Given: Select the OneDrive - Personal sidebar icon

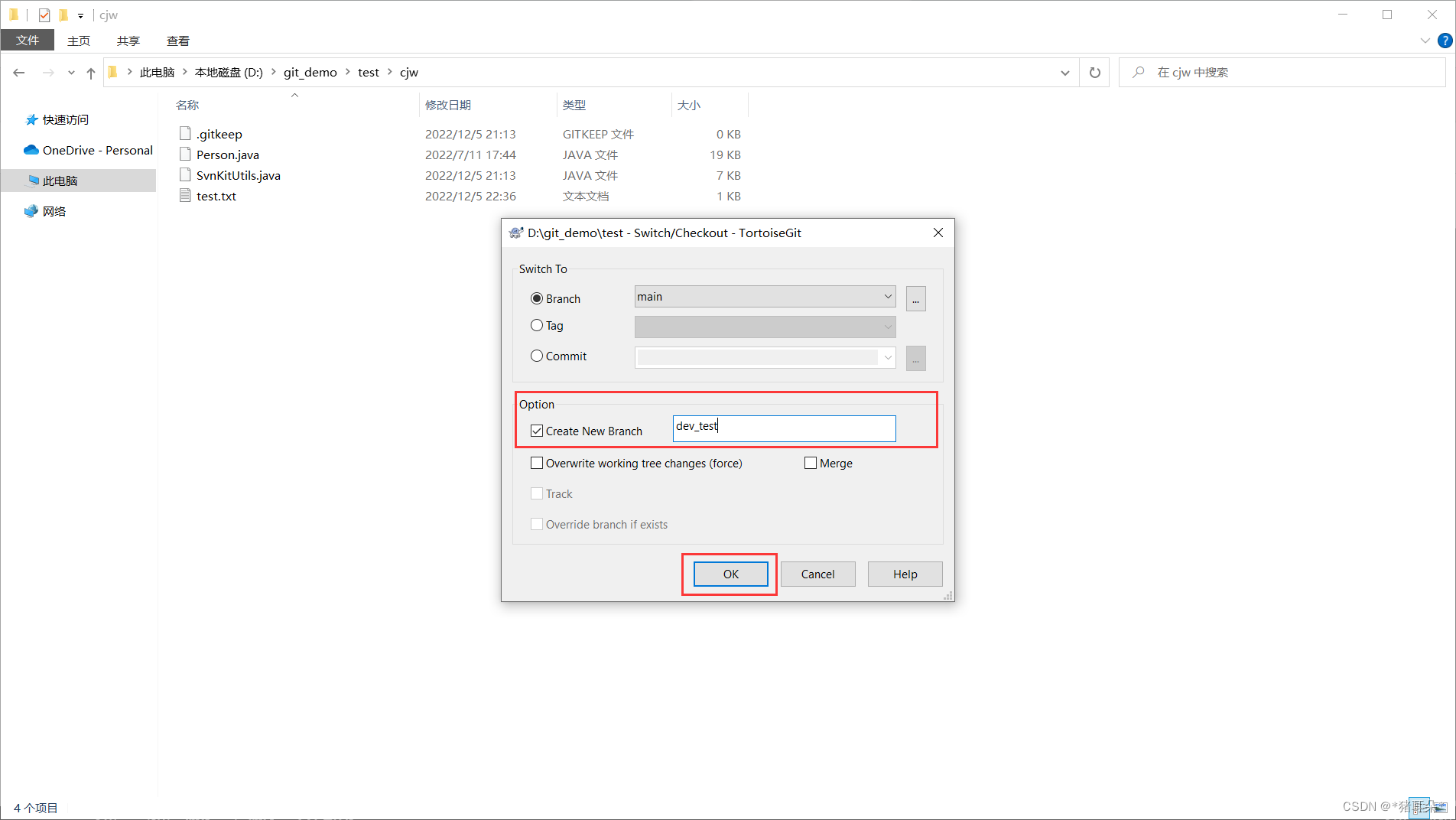Looking at the screenshot, I should tap(31, 150).
